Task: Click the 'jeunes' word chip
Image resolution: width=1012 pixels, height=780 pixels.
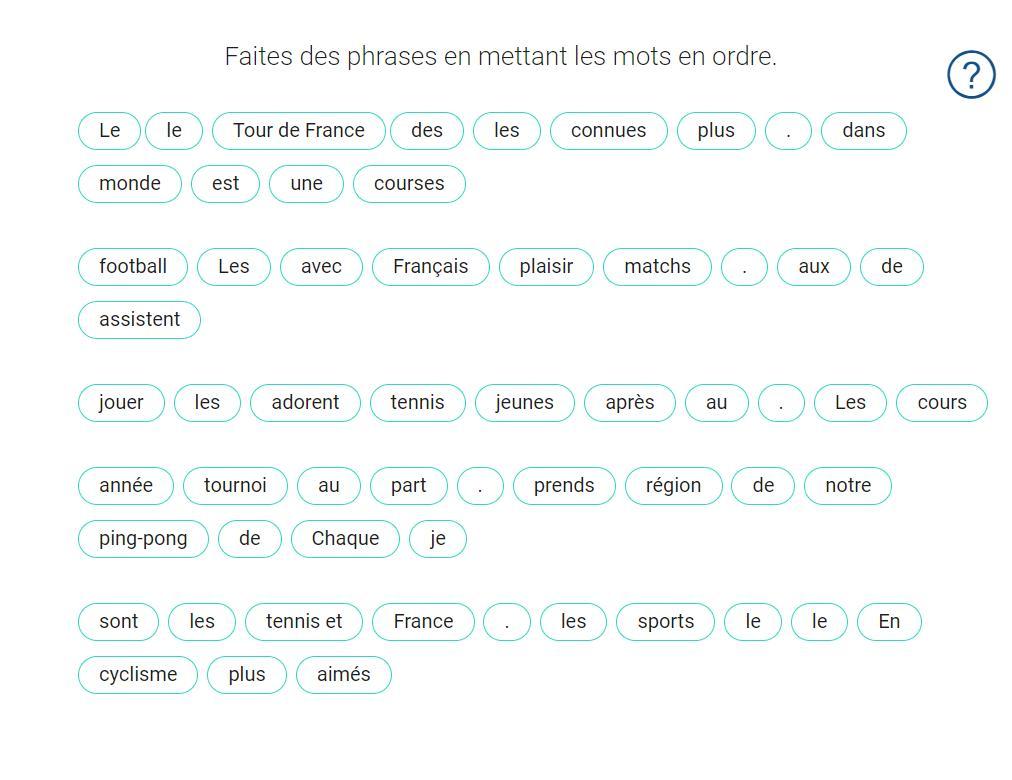Action: pos(525,403)
